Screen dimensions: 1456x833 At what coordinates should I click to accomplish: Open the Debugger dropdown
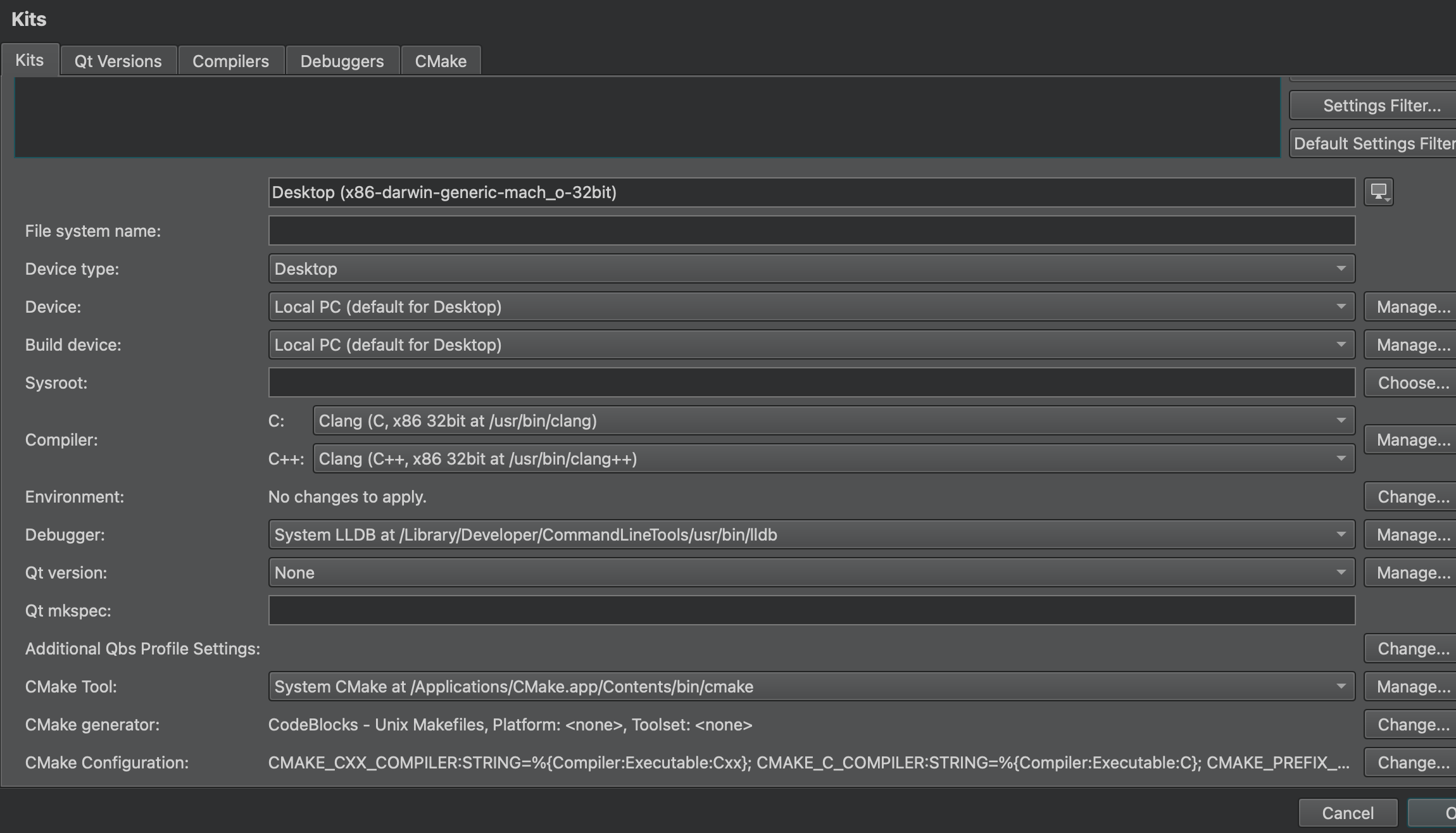[x=812, y=534]
